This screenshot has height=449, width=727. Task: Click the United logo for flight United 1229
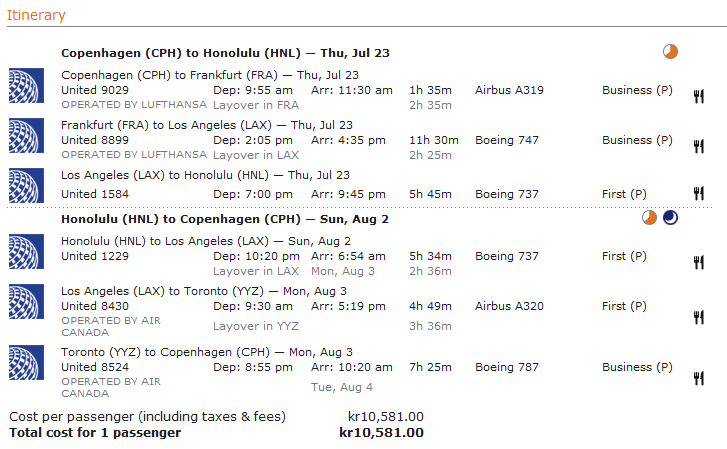coord(26,250)
